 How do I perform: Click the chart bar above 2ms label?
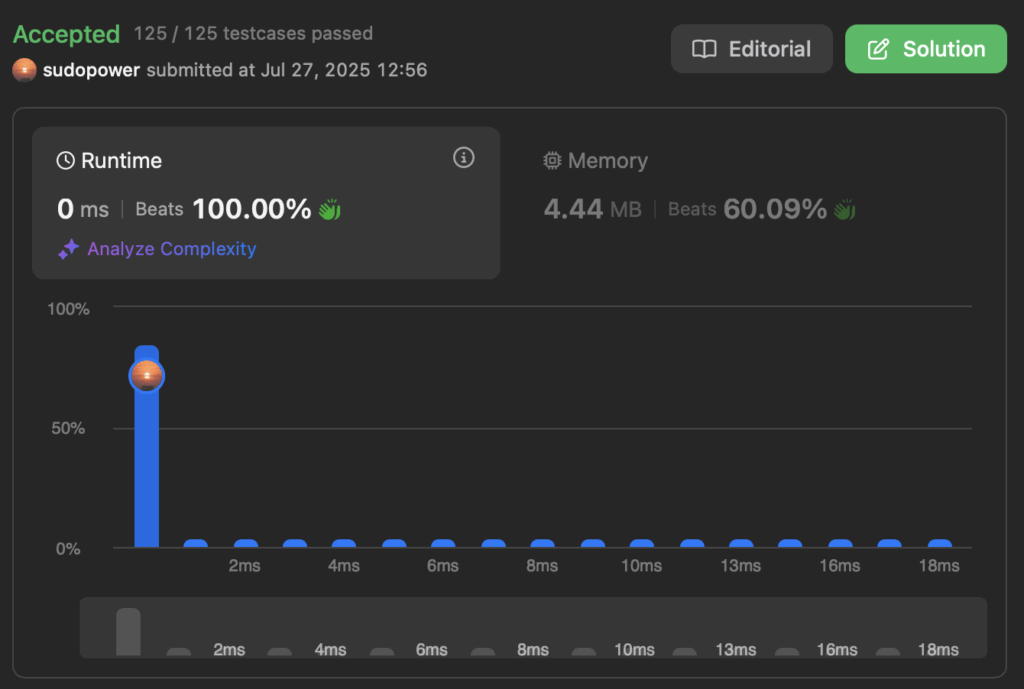tap(246, 543)
